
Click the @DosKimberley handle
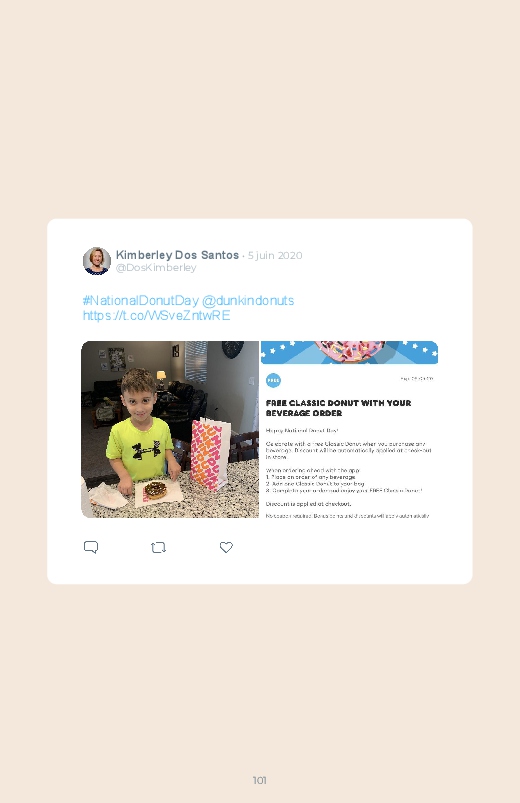pos(156,268)
